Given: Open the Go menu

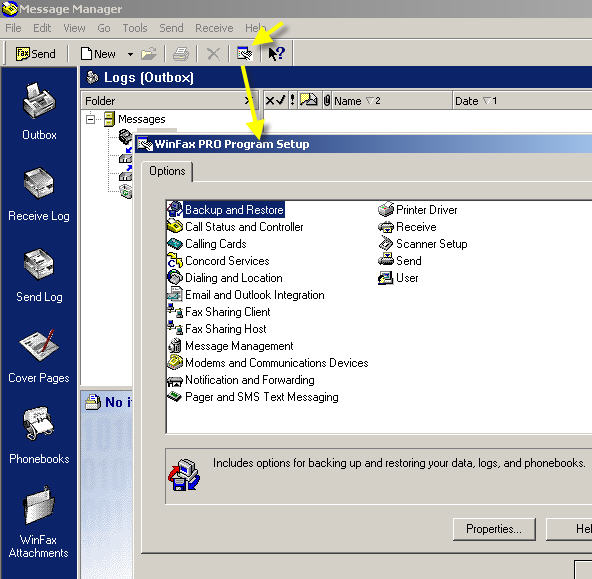Looking at the screenshot, I should (104, 28).
